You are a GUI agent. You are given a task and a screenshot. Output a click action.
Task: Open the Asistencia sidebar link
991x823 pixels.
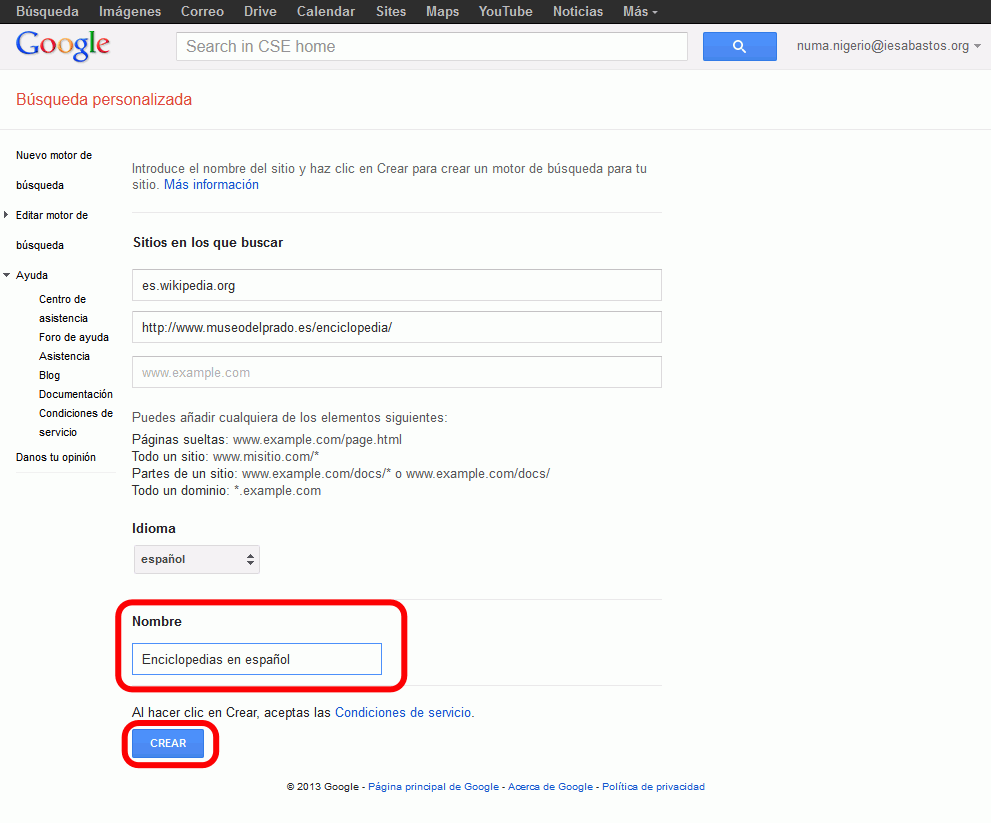64,356
